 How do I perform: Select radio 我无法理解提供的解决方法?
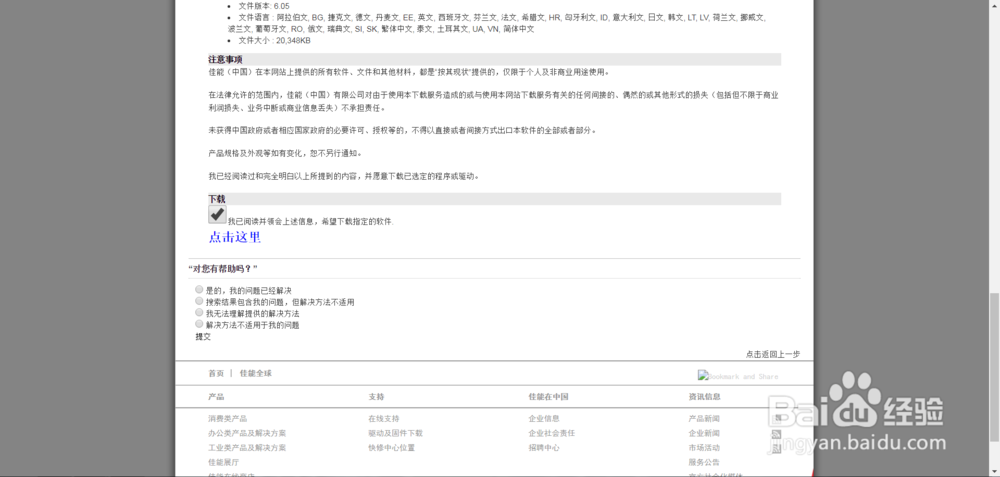(199, 312)
